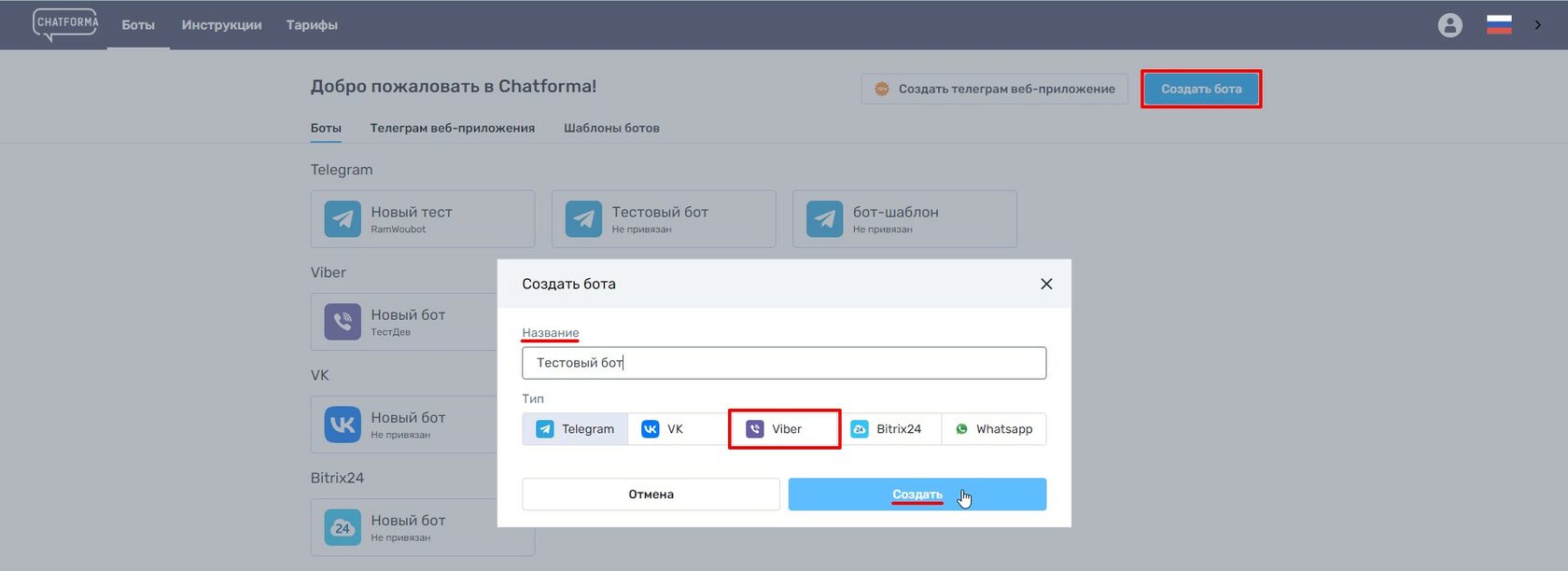The width and height of the screenshot is (1568, 571).
Task: Click the Telegram section heading
Action: 342,170
